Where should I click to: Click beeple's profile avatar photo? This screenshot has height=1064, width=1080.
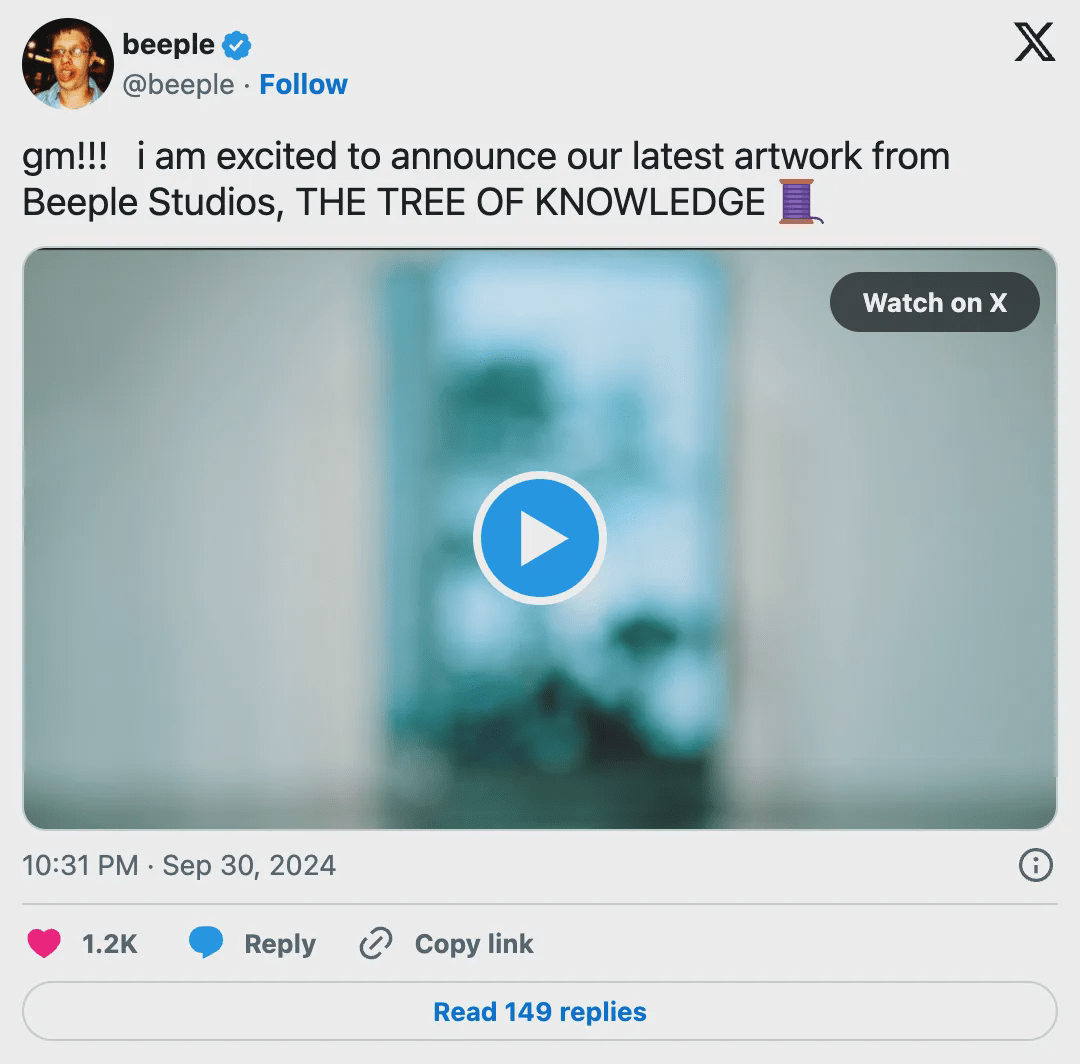[67, 64]
